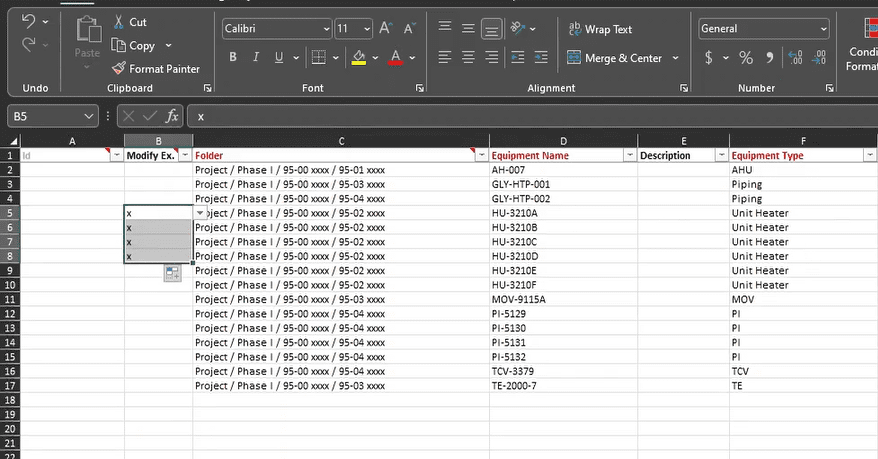
Task: Expand the Name Box dropdown
Action: coord(88,116)
